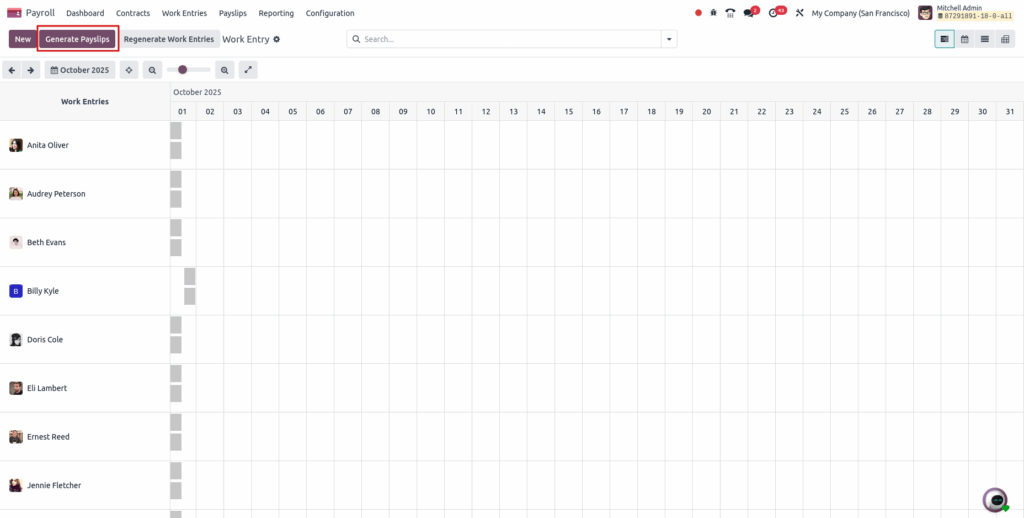Viewport: 1024px width, 518px height.
Task: Switch to list view
Action: 984,39
